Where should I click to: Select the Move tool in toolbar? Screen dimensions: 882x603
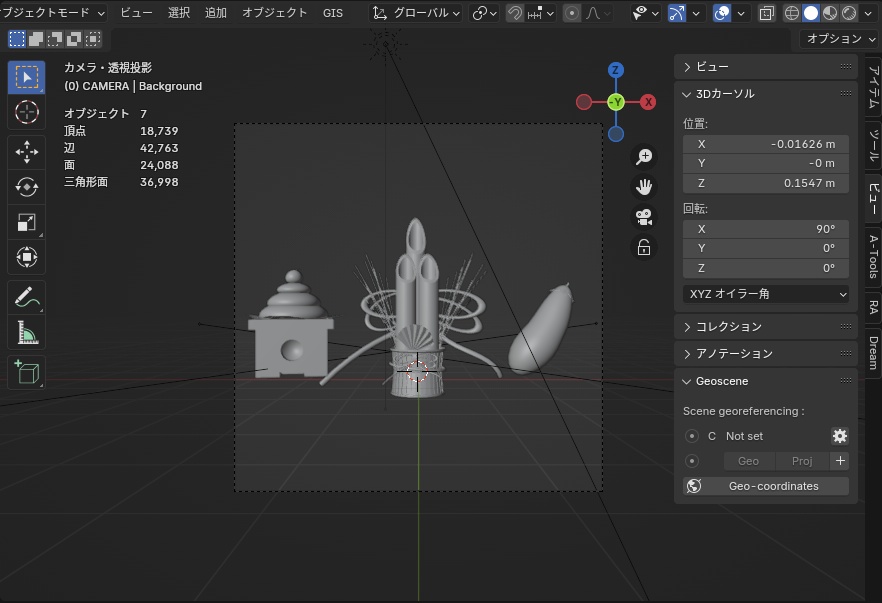[x=27, y=151]
